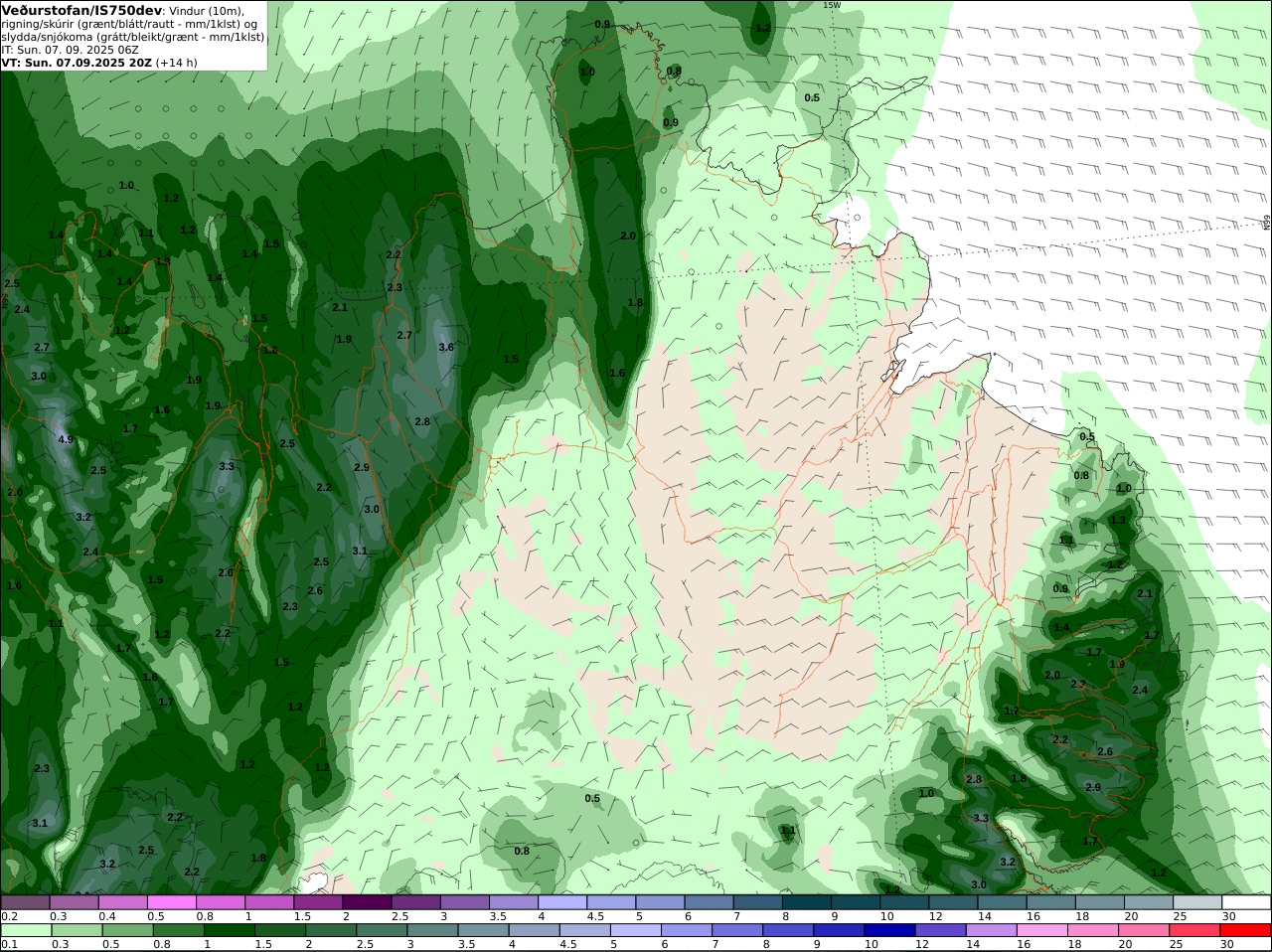Viewport: 1272px width, 952px height.
Task: Click the 3.6 precipitation value on the map
Action: click(x=446, y=347)
